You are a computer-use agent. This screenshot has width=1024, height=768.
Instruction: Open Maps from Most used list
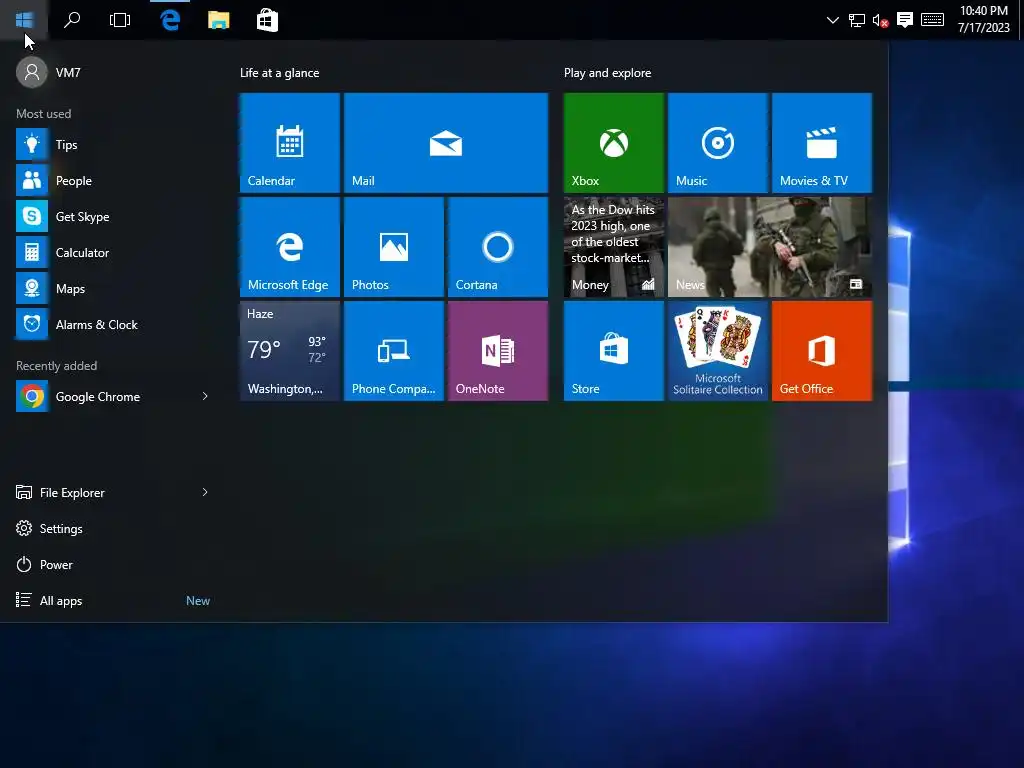tap(112, 288)
